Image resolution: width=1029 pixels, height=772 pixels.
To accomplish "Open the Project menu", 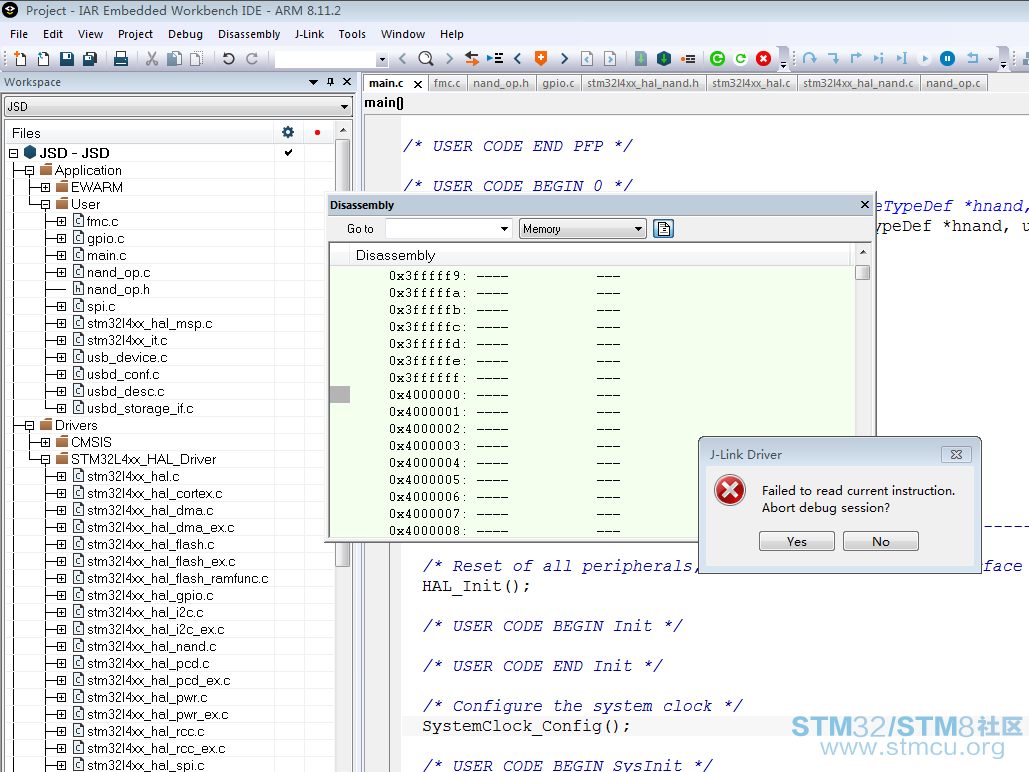I will (x=135, y=34).
